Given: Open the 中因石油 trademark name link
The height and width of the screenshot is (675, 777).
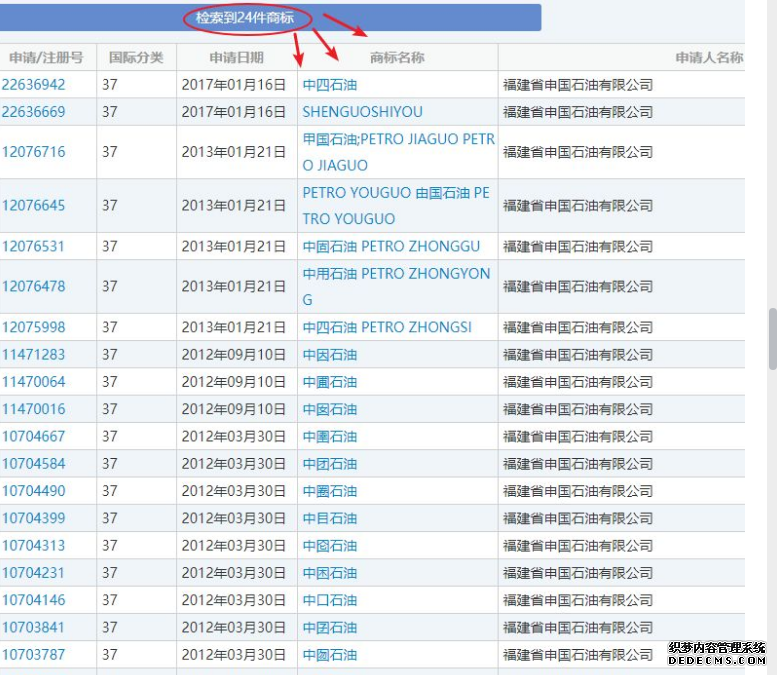Looking at the screenshot, I should [330, 355].
